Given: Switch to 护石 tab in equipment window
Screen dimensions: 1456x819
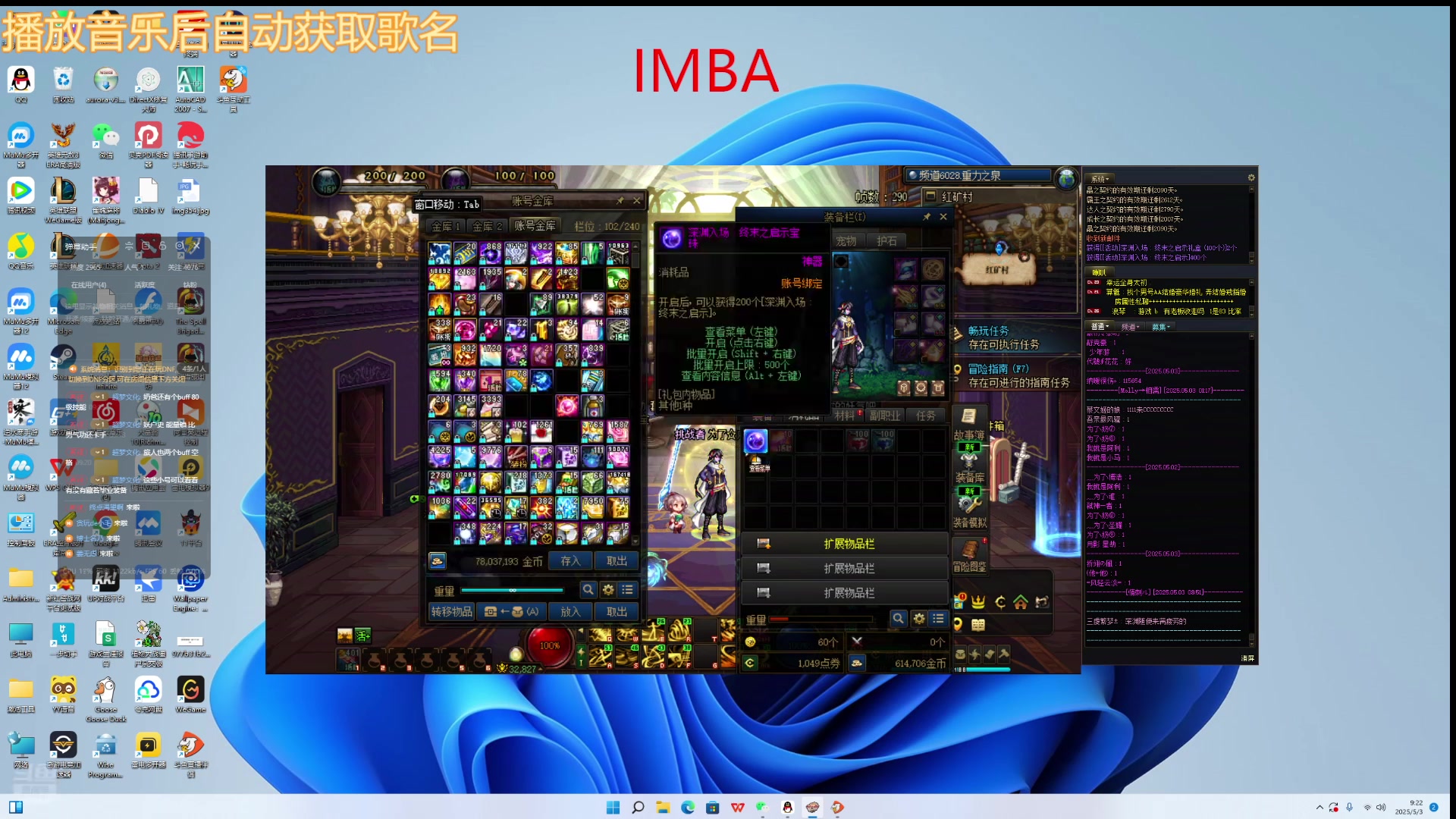Looking at the screenshot, I should (x=886, y=241).
